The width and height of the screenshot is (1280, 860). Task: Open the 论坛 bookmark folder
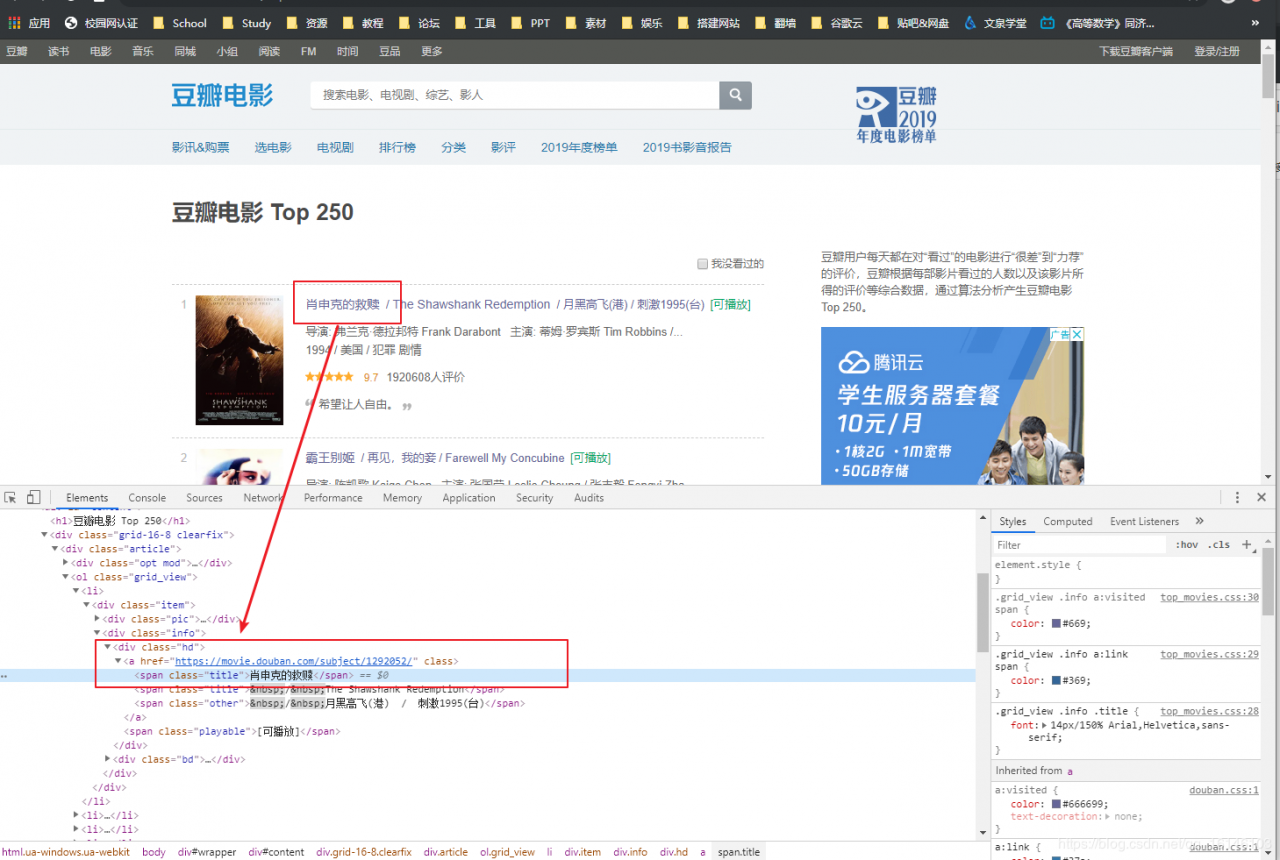click(418, 23)
